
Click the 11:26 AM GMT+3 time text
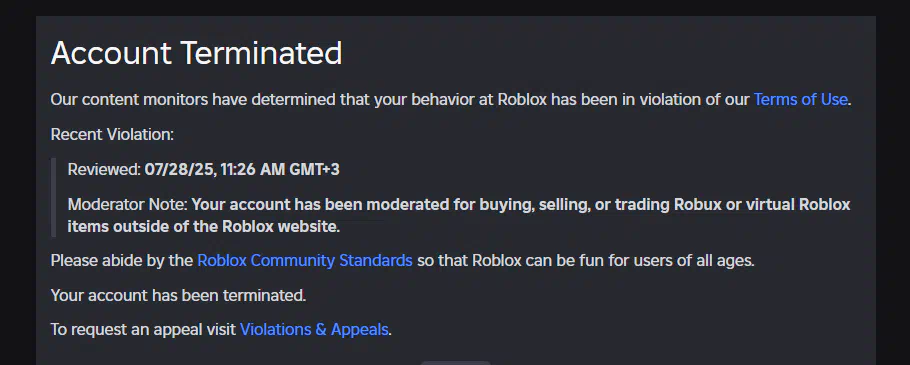tap(280, 170)
